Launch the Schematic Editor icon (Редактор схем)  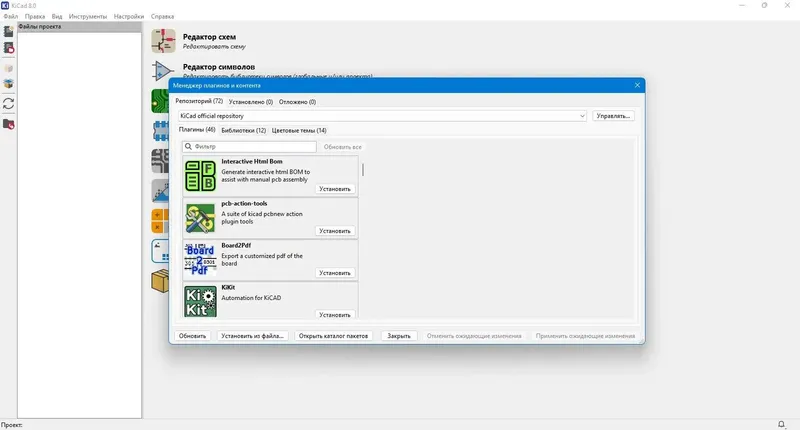163,41
